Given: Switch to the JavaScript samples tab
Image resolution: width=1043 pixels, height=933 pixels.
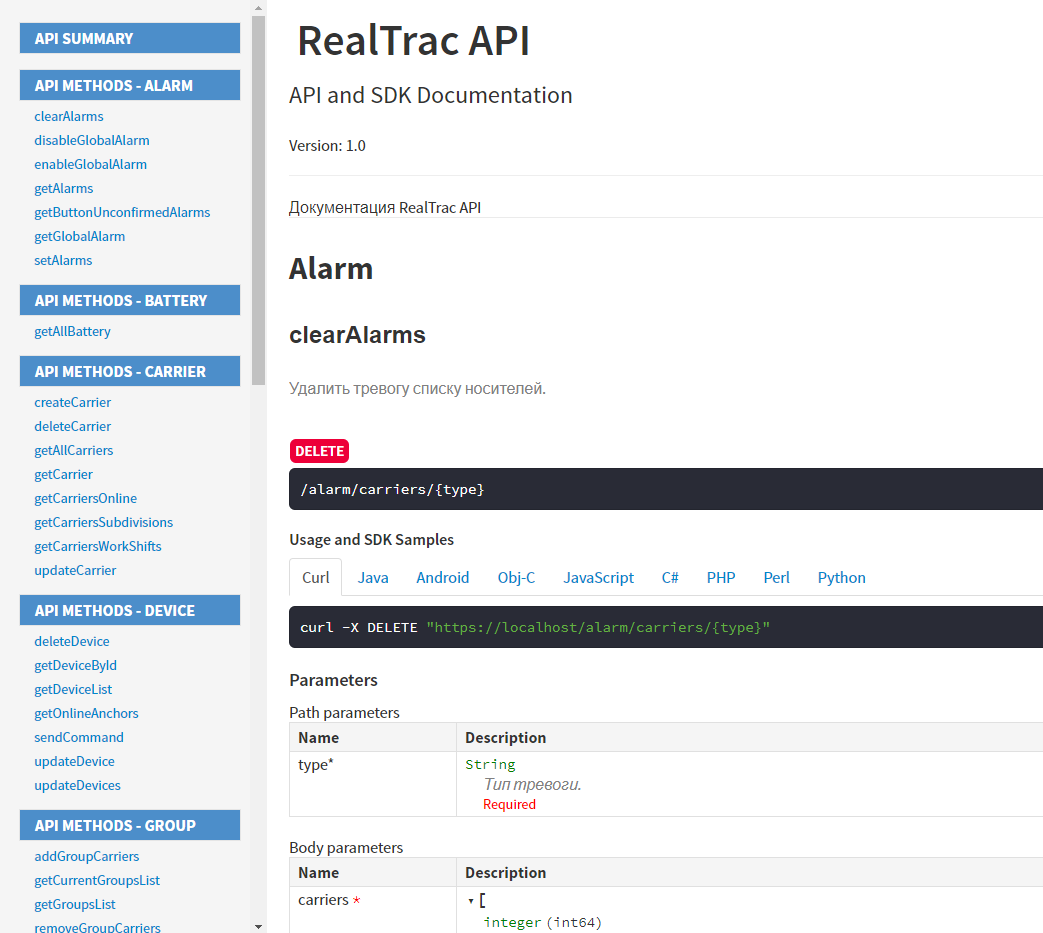Looking at the screenshot, I should coord(599,577).
